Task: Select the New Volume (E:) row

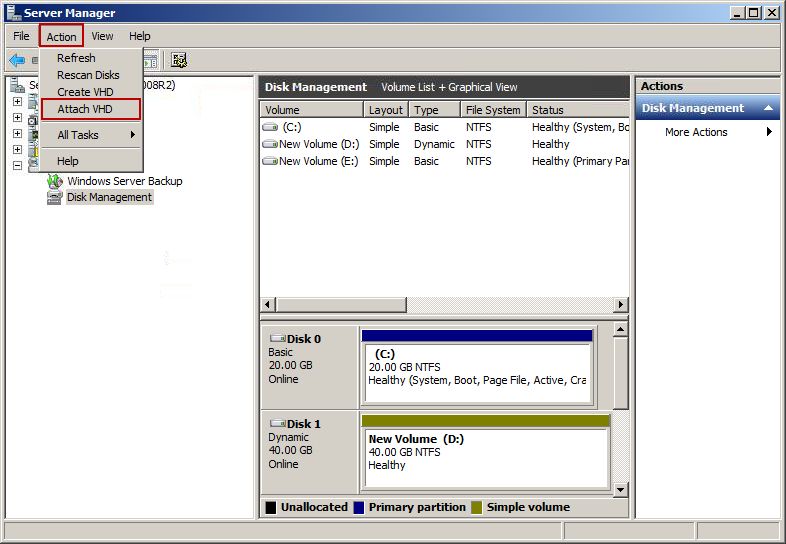Action: 445,161
